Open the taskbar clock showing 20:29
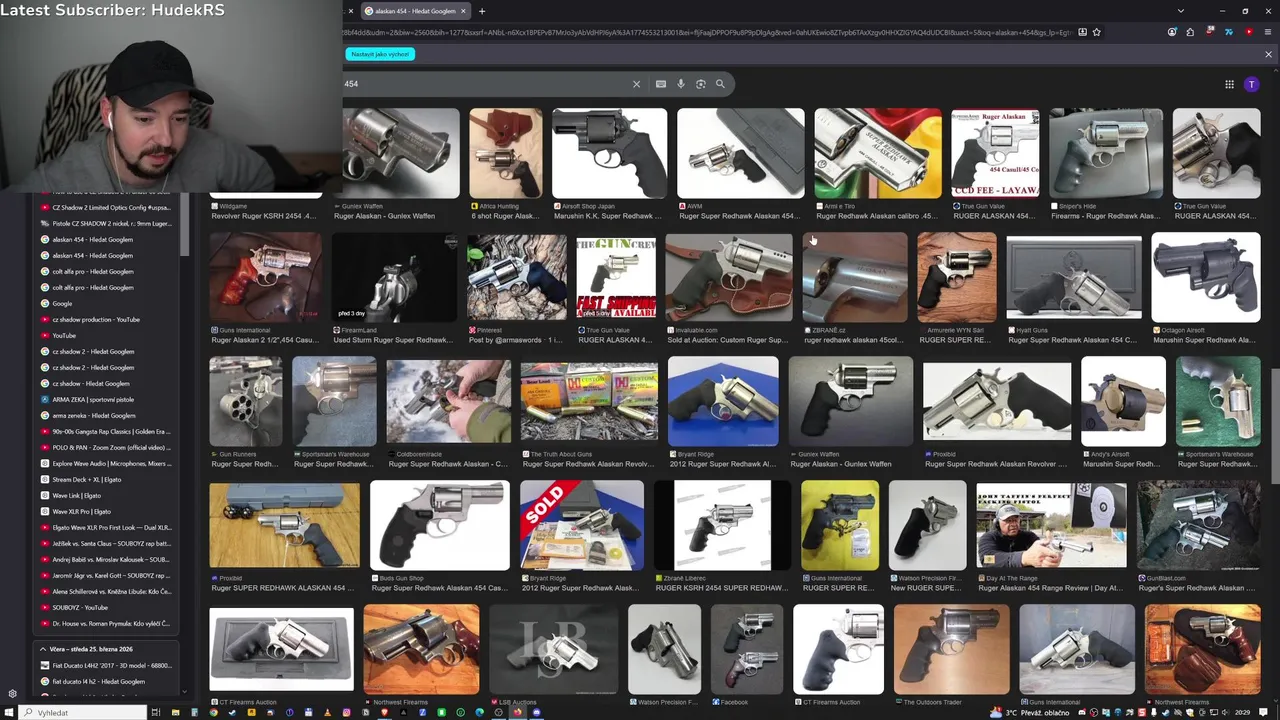This screenshot has height=720, width=1280. coord(1243,713)
